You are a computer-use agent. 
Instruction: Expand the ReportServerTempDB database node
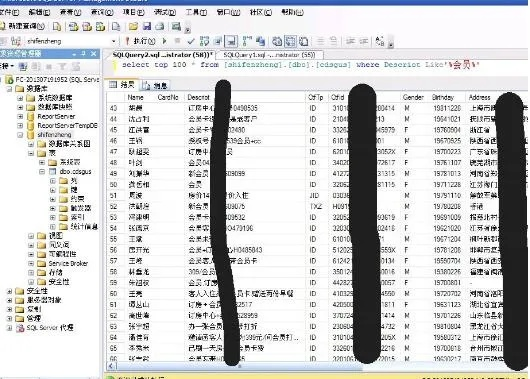[x=20, y=125]
